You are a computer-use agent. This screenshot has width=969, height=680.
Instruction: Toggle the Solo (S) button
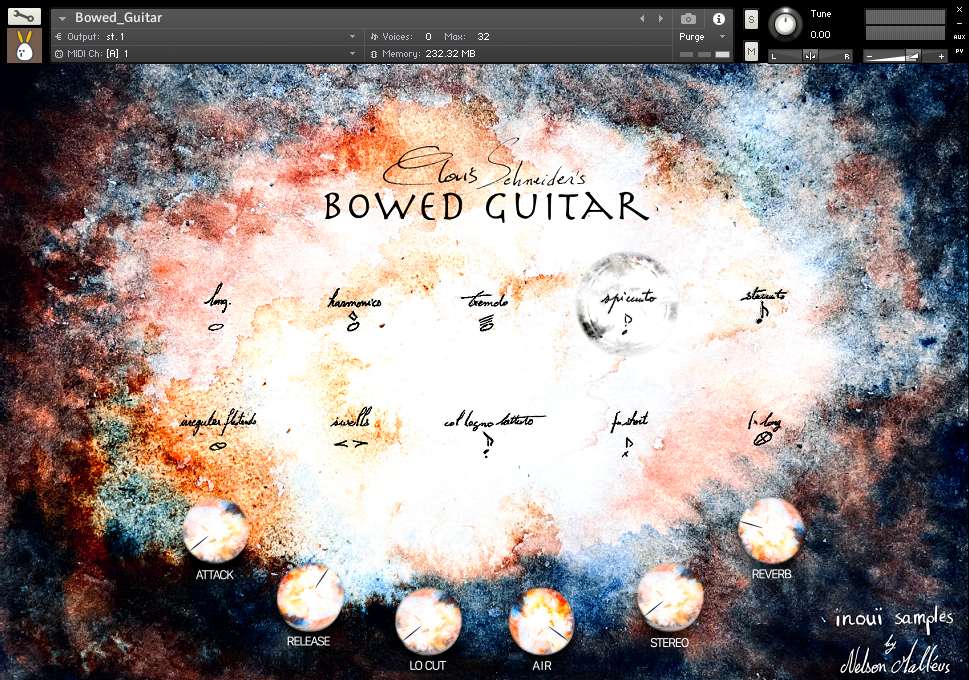(751, 21)
